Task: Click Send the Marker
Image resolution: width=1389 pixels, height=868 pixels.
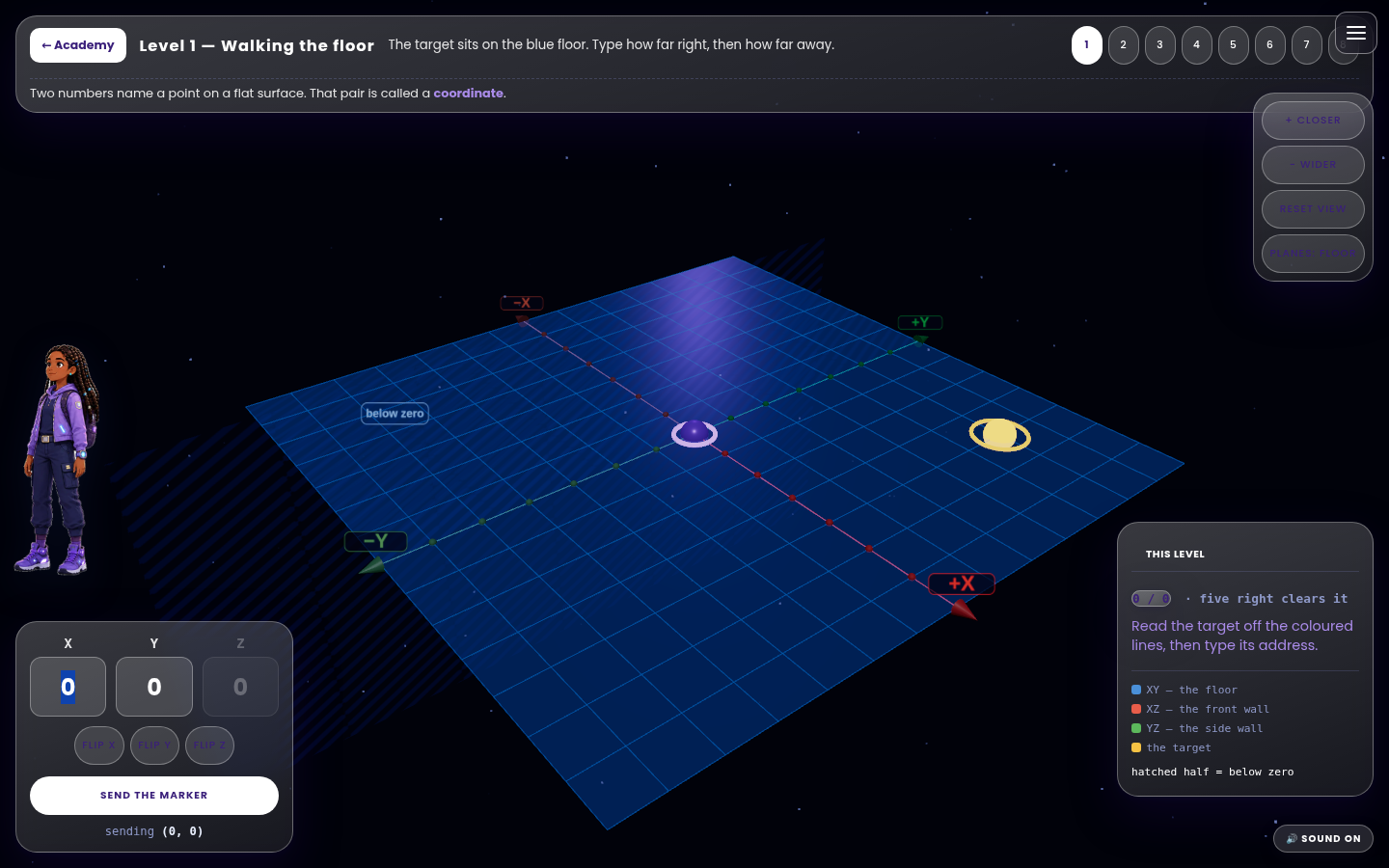Action: [154, 796]
